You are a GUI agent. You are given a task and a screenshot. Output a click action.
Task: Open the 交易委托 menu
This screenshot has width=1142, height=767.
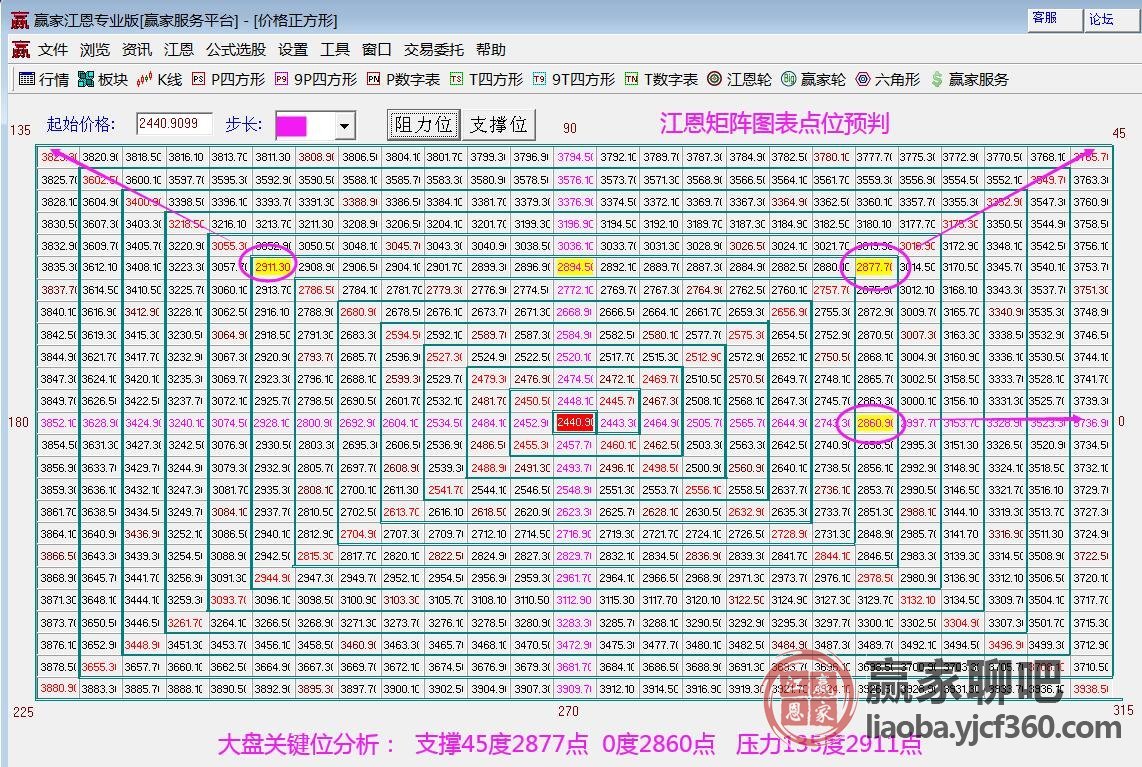point(433,50)
